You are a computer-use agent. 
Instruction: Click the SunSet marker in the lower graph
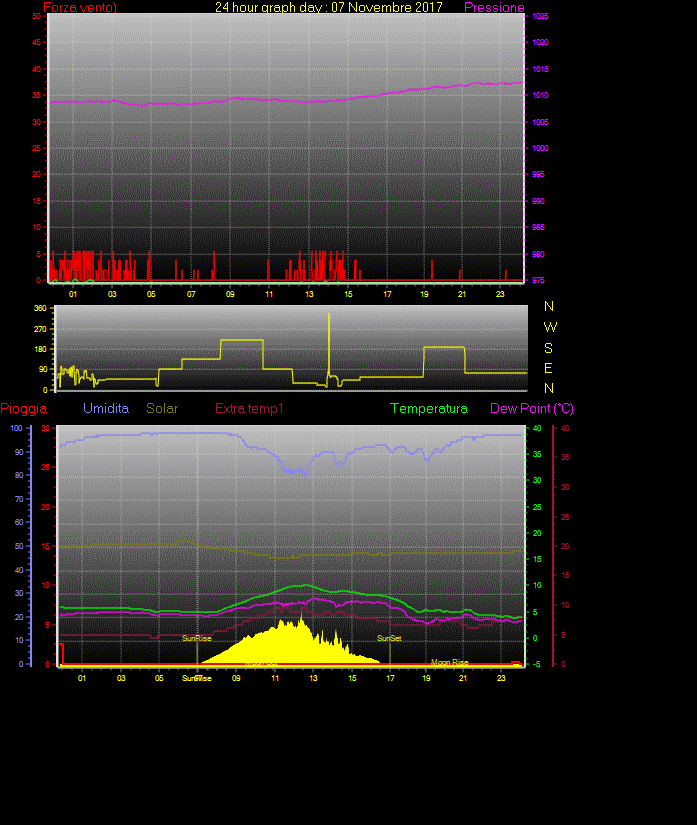click(x=389, y=638)
